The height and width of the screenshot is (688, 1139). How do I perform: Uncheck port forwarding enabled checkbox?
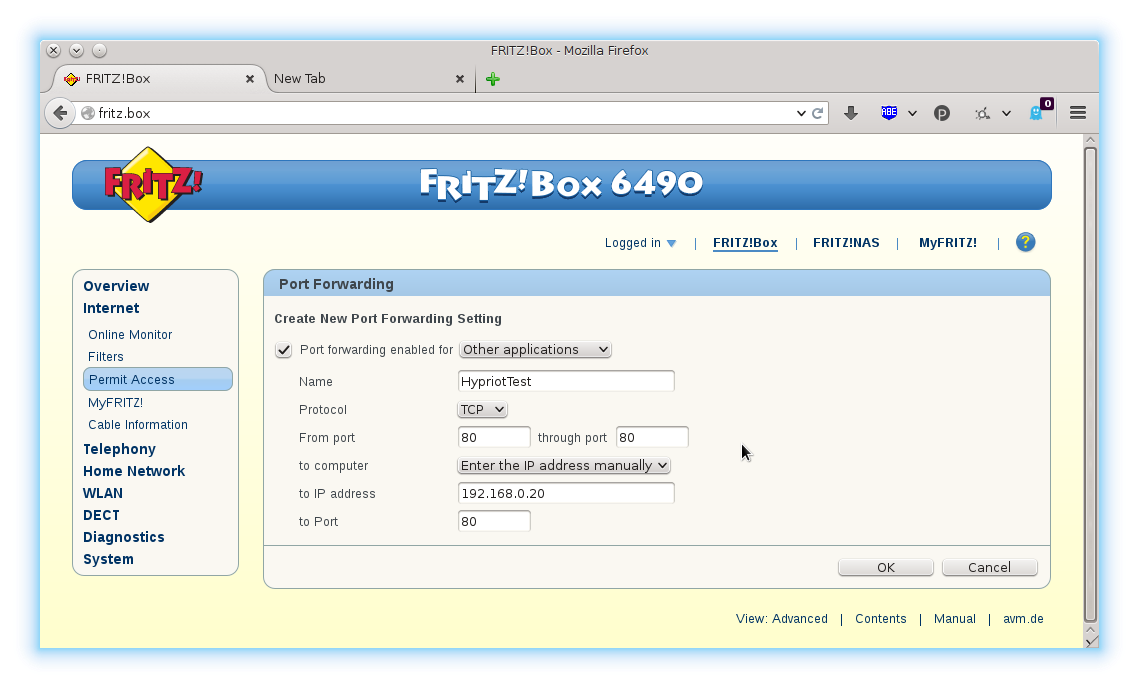tap(283, 350)
